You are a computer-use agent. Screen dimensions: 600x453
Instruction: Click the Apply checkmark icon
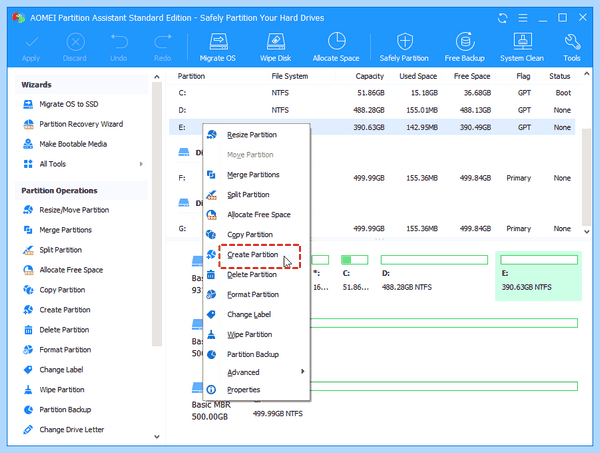click(31, 42)
